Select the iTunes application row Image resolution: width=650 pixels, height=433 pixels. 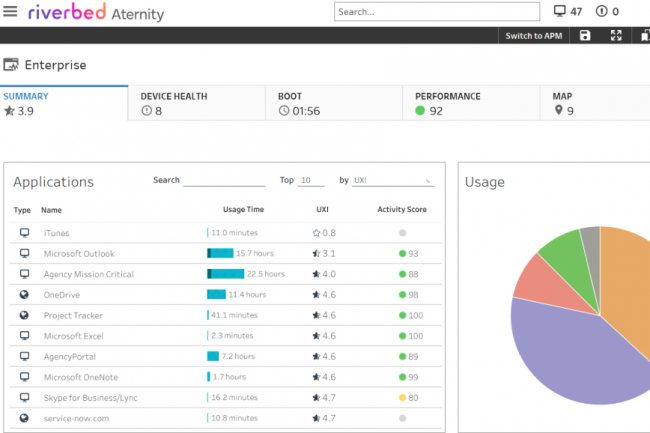[226, 233]
